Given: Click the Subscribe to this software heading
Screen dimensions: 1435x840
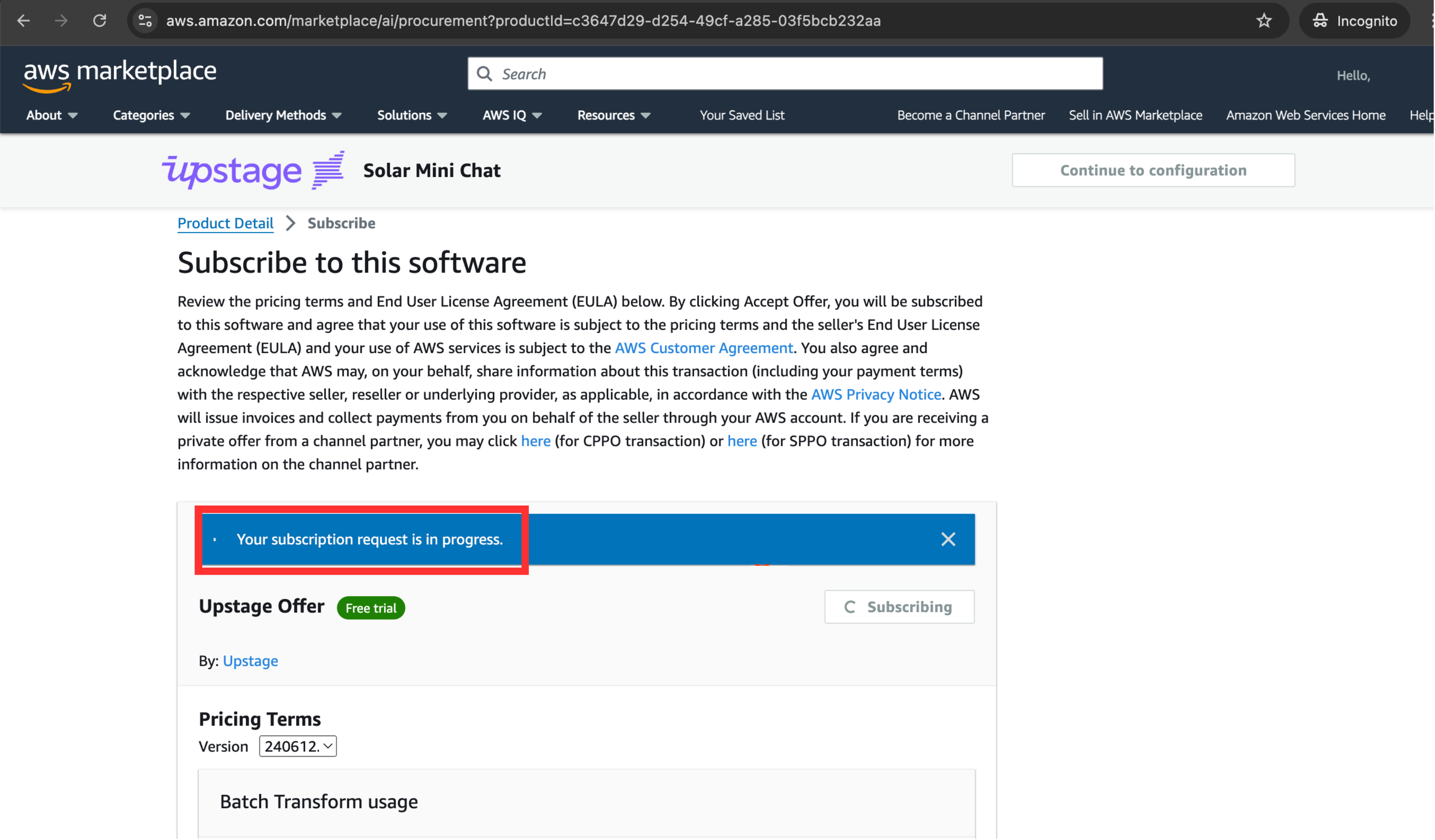Looking at the screenshot, I should coord(352,263).
